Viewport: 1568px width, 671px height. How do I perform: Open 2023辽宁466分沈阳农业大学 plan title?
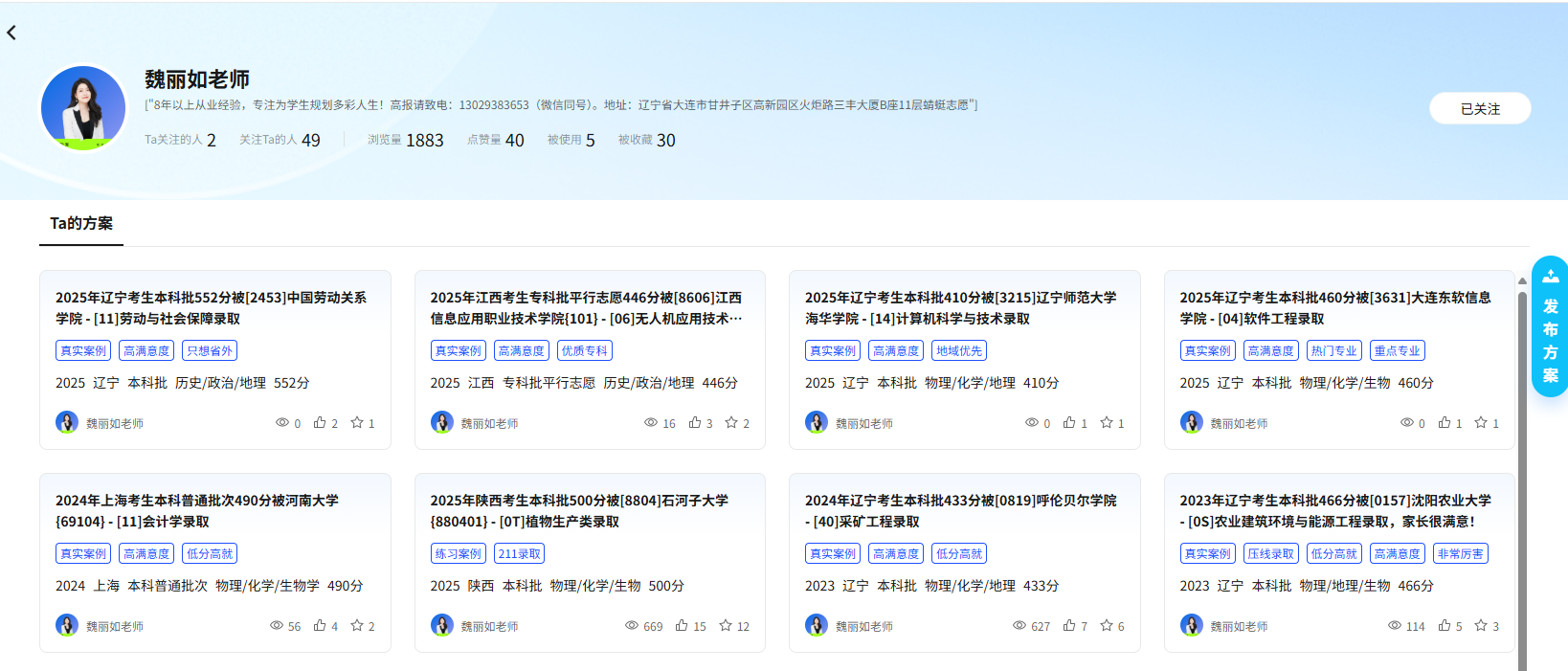(1335, 511)
